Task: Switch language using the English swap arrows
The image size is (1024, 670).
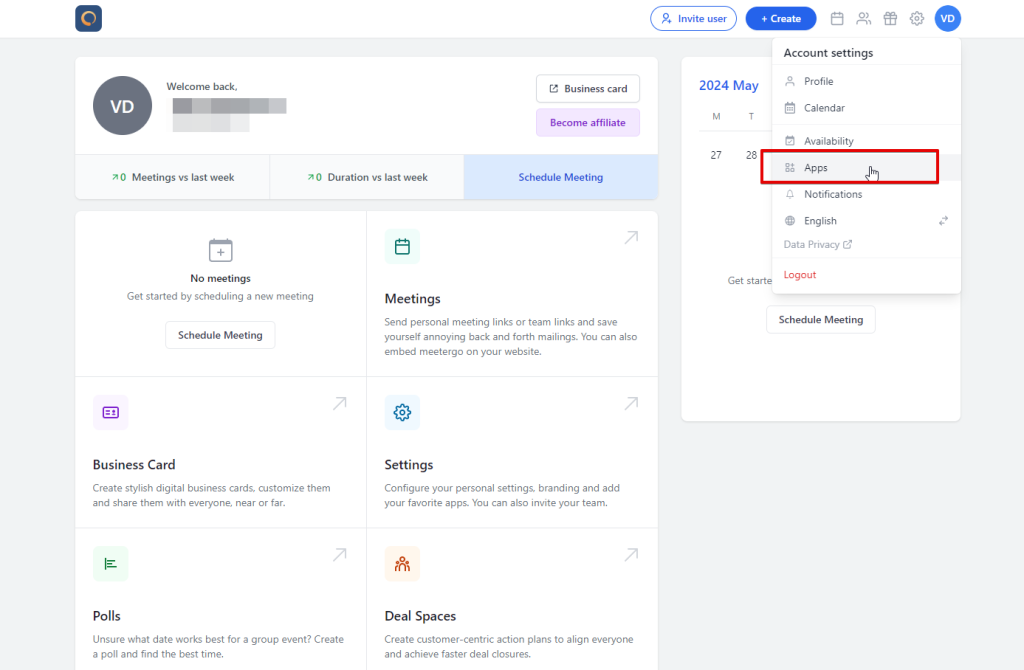Action: point(942,221)
